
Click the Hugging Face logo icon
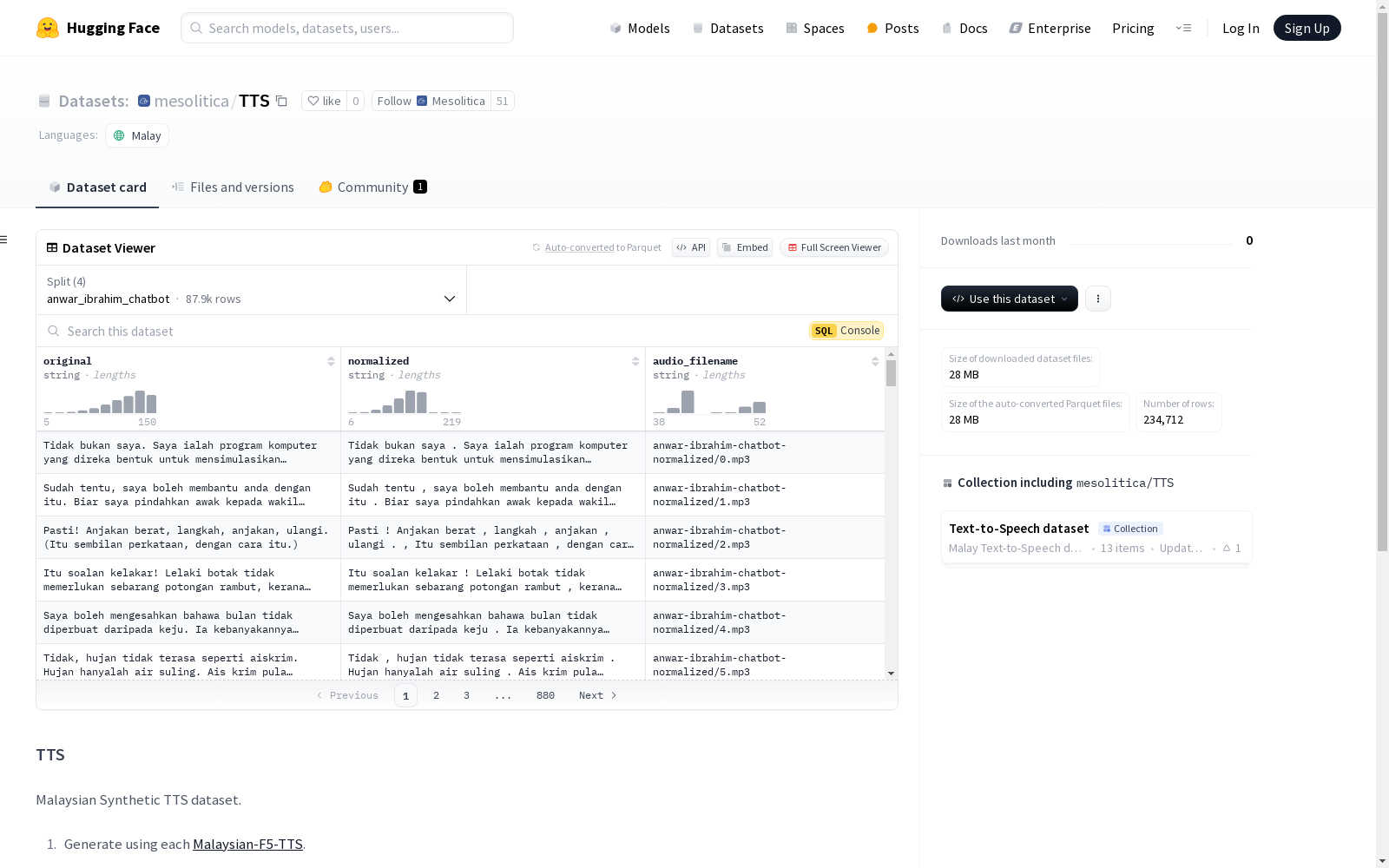(48, 28)
